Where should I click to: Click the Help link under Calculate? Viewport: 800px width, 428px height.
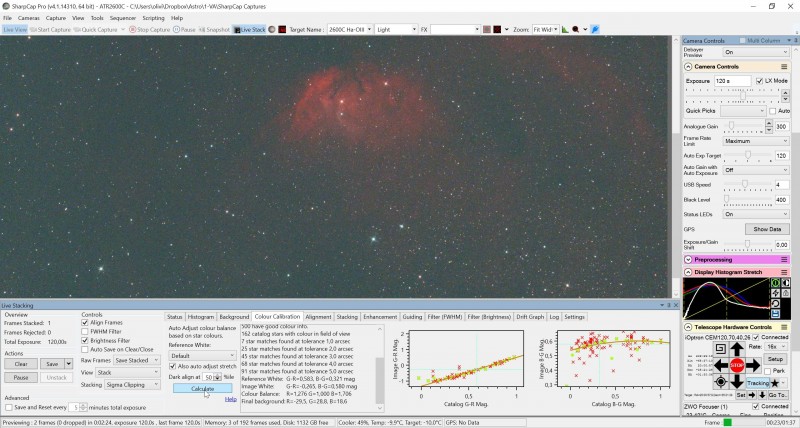tap(231, 399)
